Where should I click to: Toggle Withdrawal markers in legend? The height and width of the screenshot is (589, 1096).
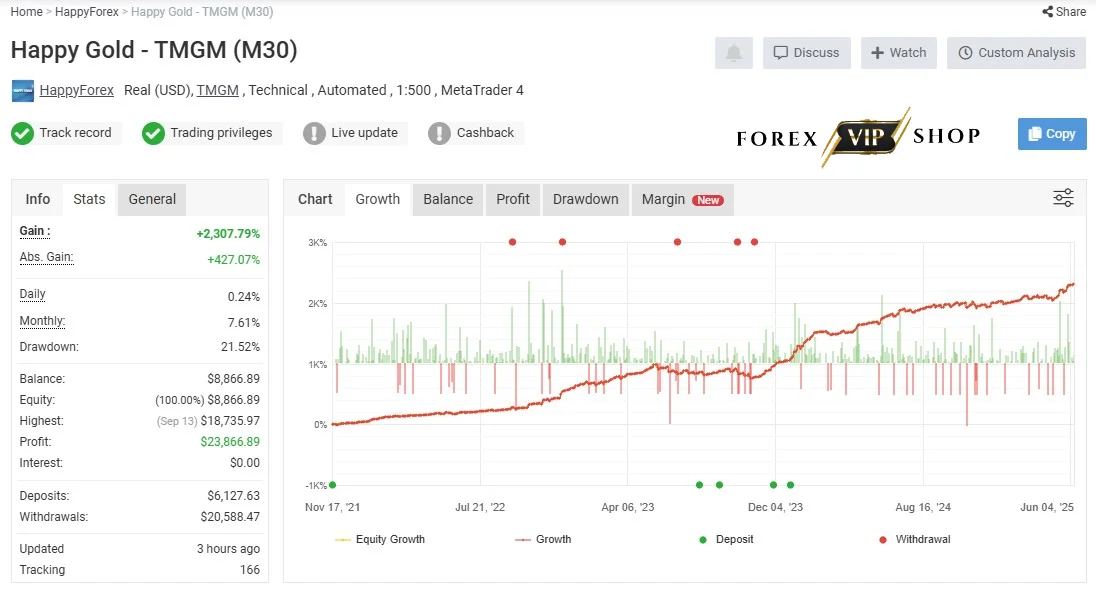915,539
